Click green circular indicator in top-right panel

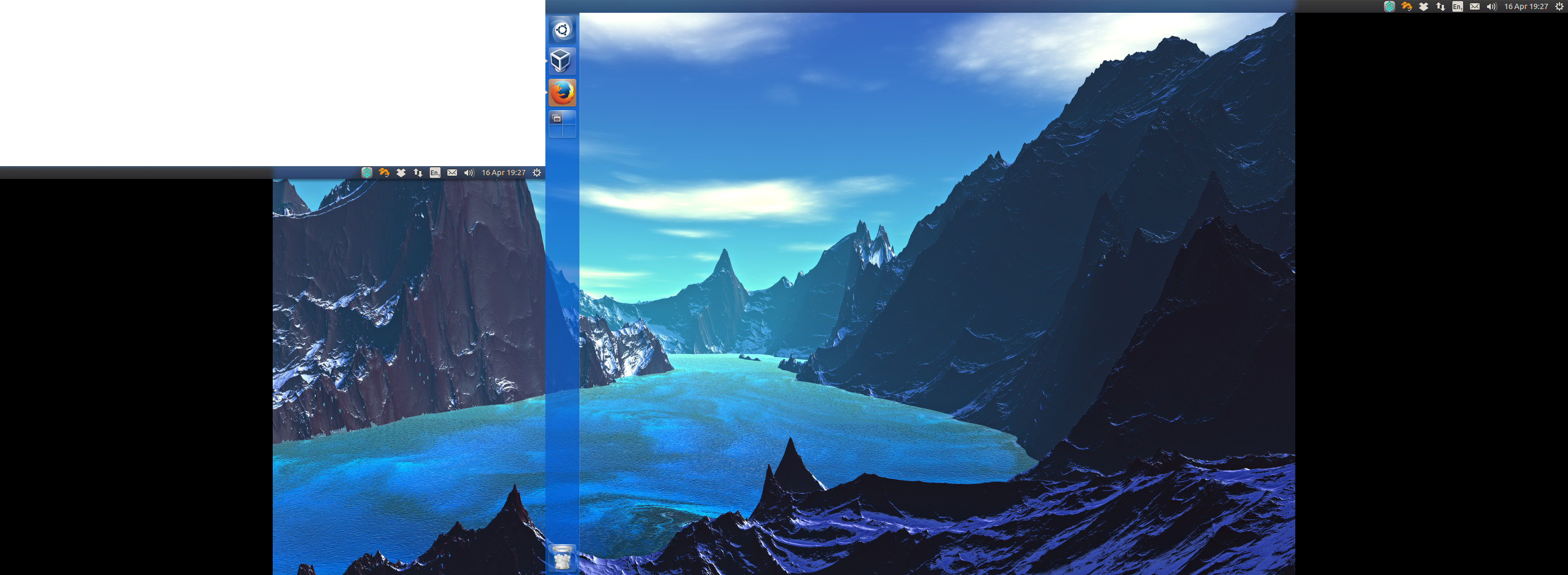(x=1389, y=7)
